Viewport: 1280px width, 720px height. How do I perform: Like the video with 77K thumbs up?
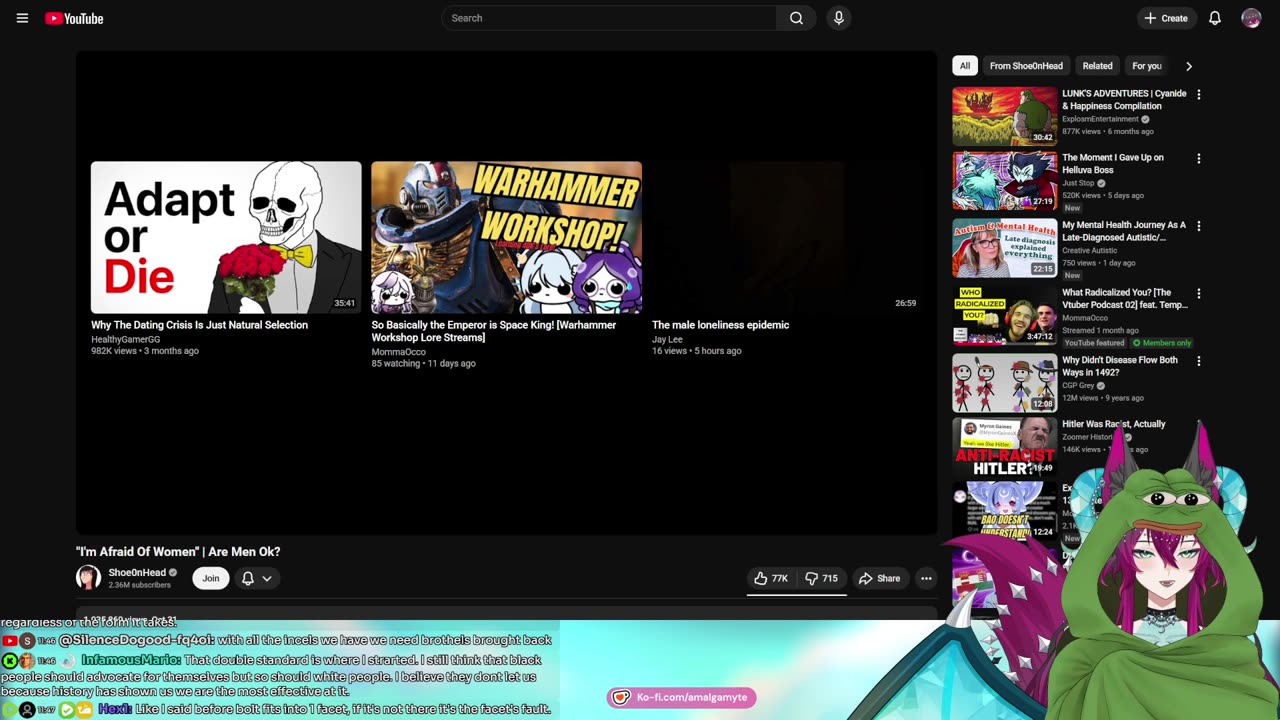771,578
